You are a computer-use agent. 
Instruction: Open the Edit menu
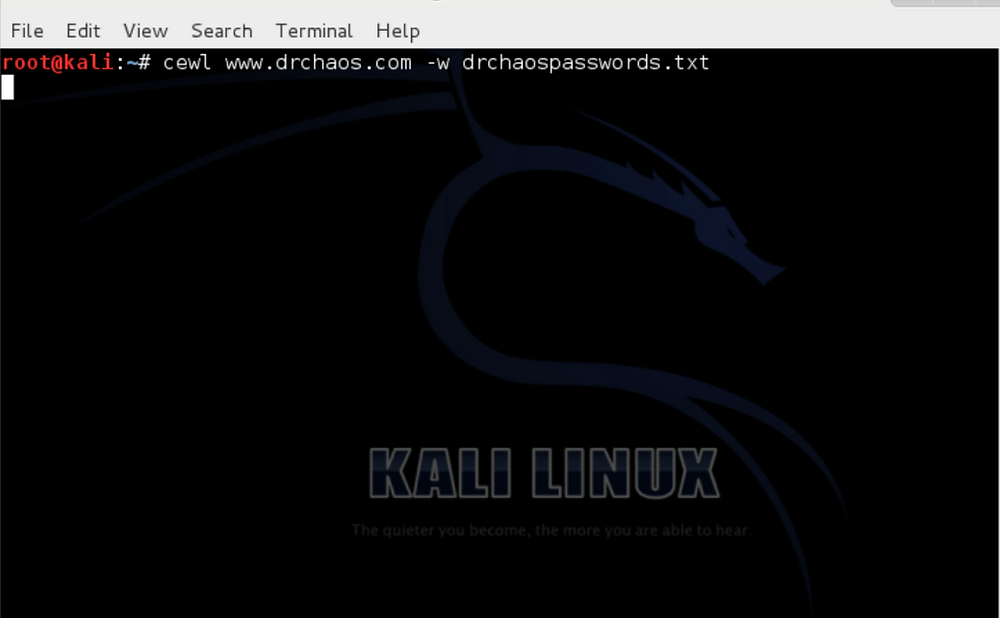[x=83, y=31]
